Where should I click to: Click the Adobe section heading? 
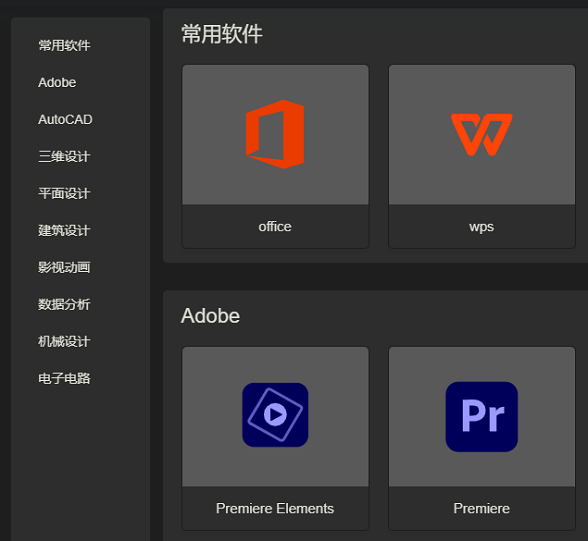pyautogui.click(x=210, y=316)
